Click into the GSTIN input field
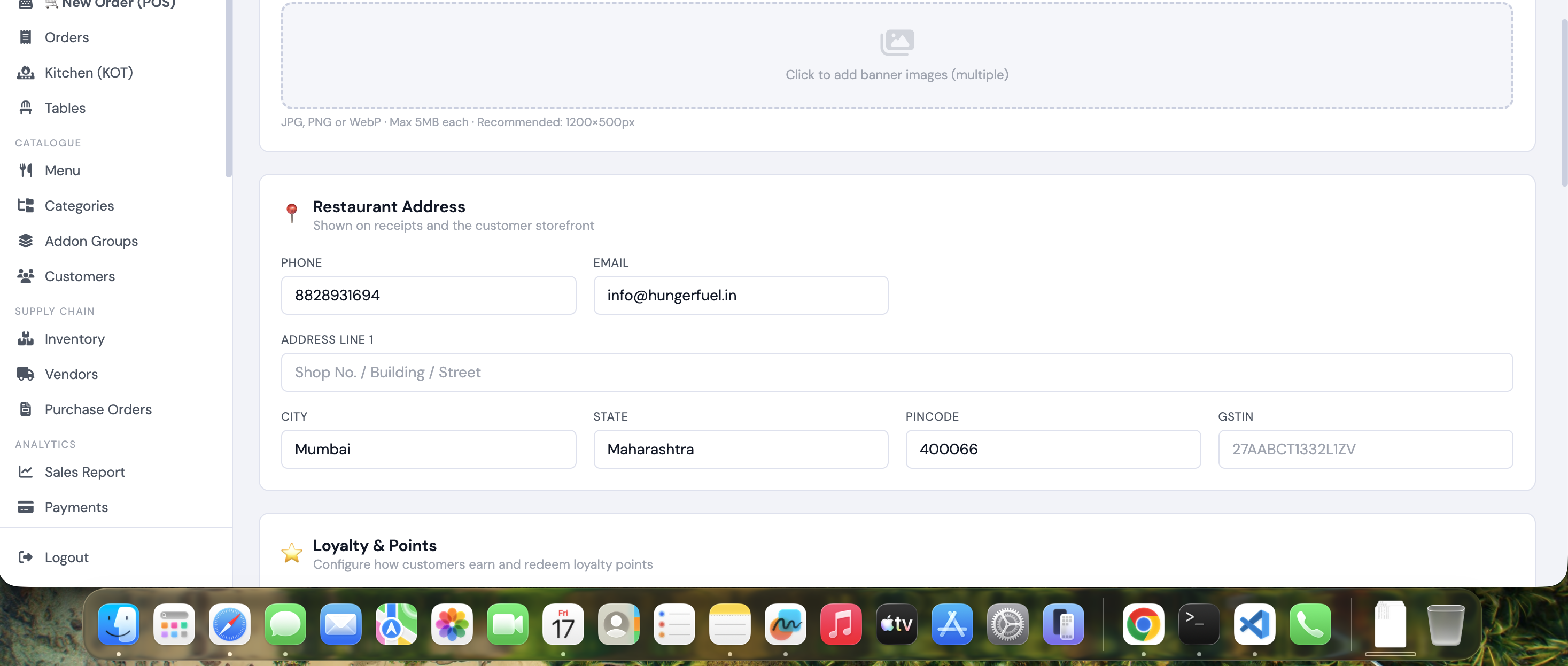Viewport: 1568px width, 666px height. pyautogui.click(x=1365, y=450)
